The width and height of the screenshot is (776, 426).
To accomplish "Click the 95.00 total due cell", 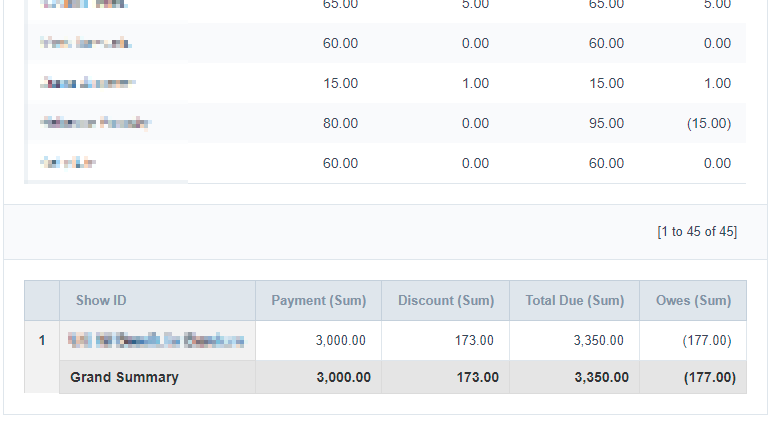I will pyautogui.click(x=606, y=123).
